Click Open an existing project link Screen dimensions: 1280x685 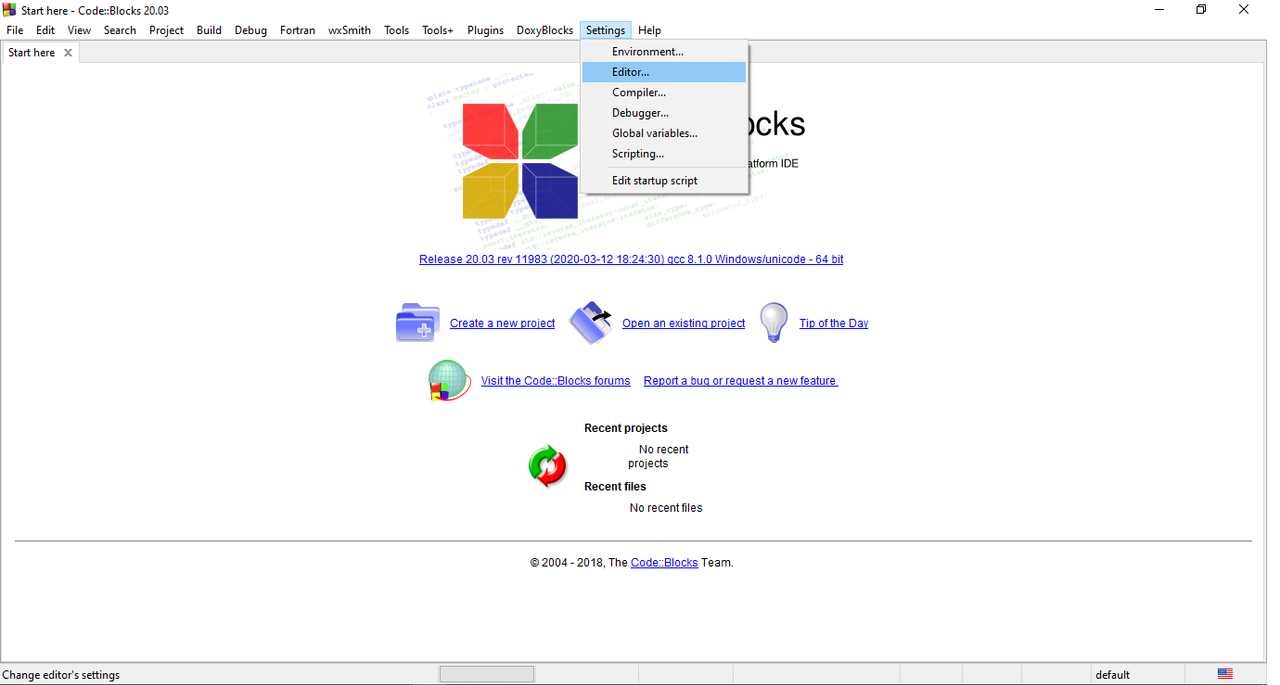pos(684,324)
